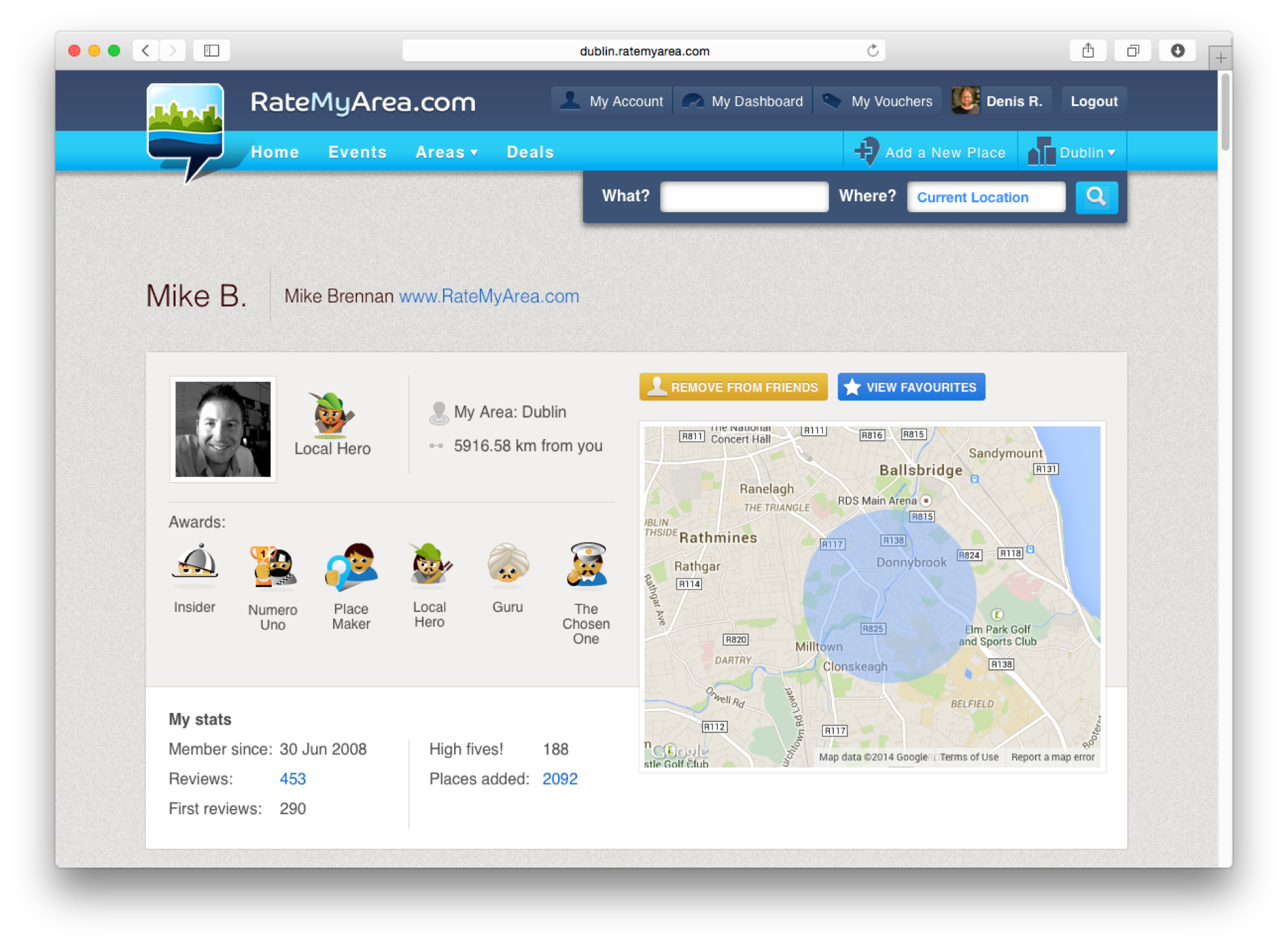Click '5916.58 km from you' text

(528, 446)
